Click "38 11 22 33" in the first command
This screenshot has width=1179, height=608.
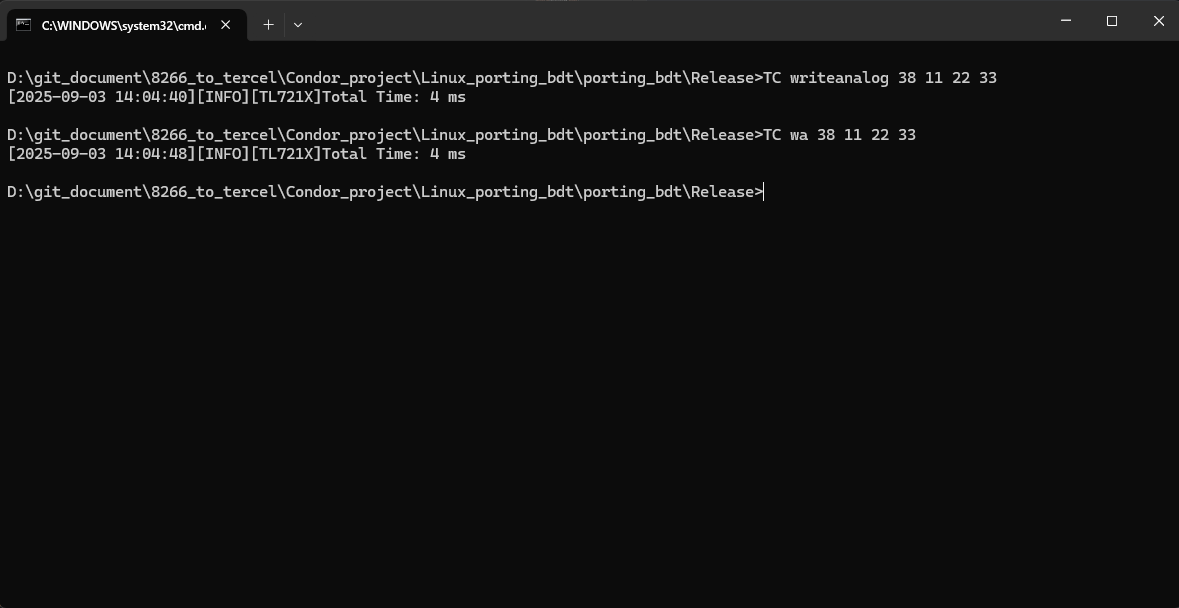coord(947,78)
